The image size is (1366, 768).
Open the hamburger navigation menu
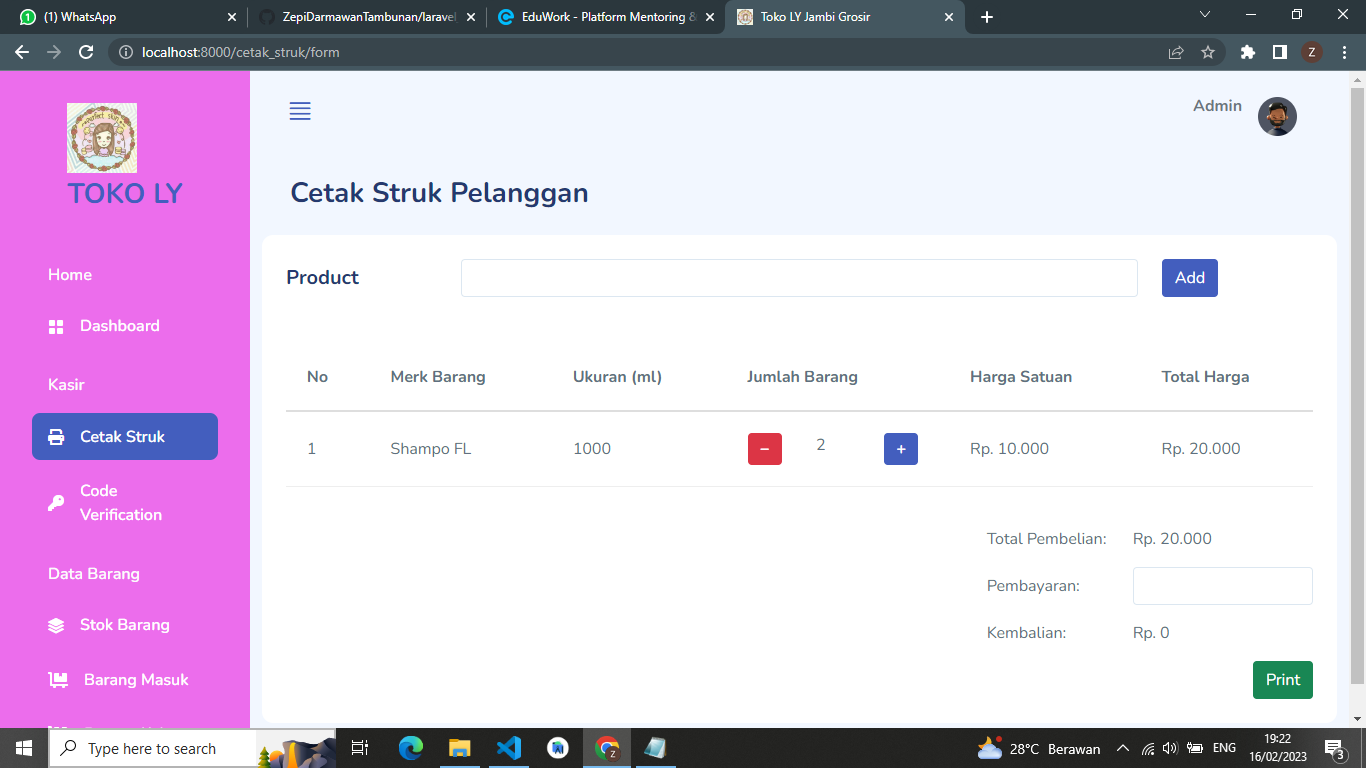pos(300,111)
